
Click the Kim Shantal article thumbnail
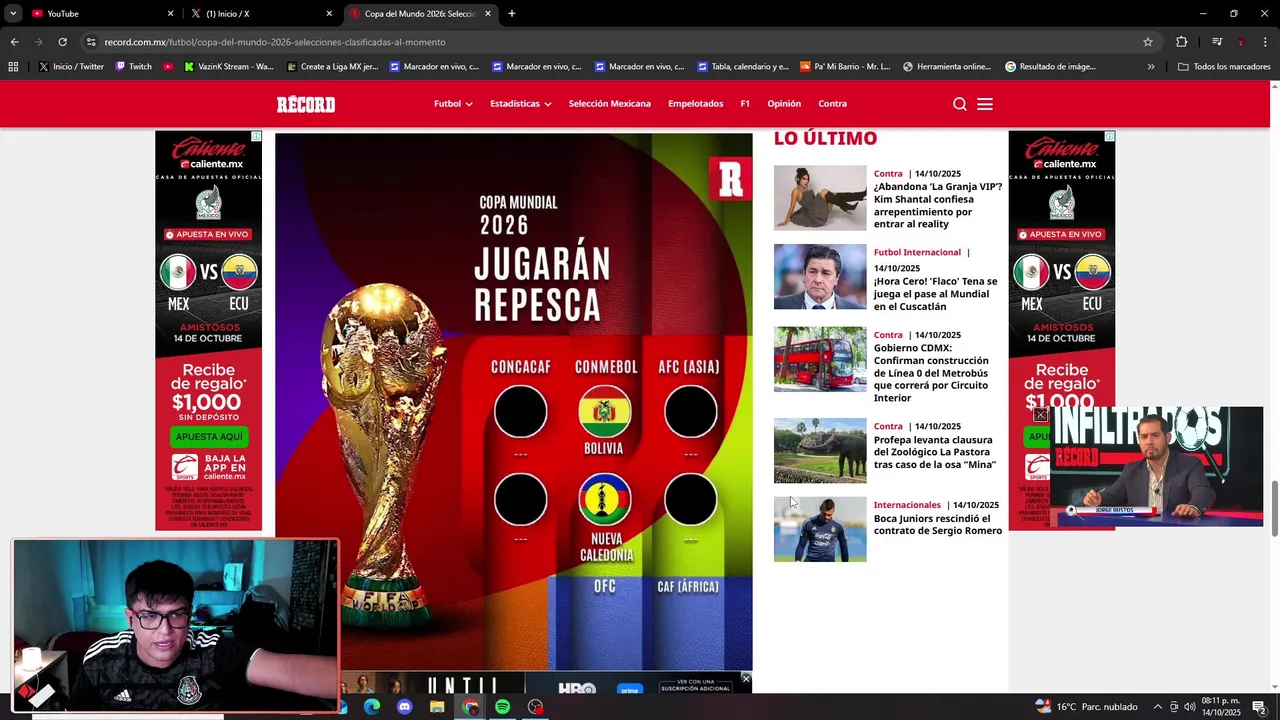820,198
